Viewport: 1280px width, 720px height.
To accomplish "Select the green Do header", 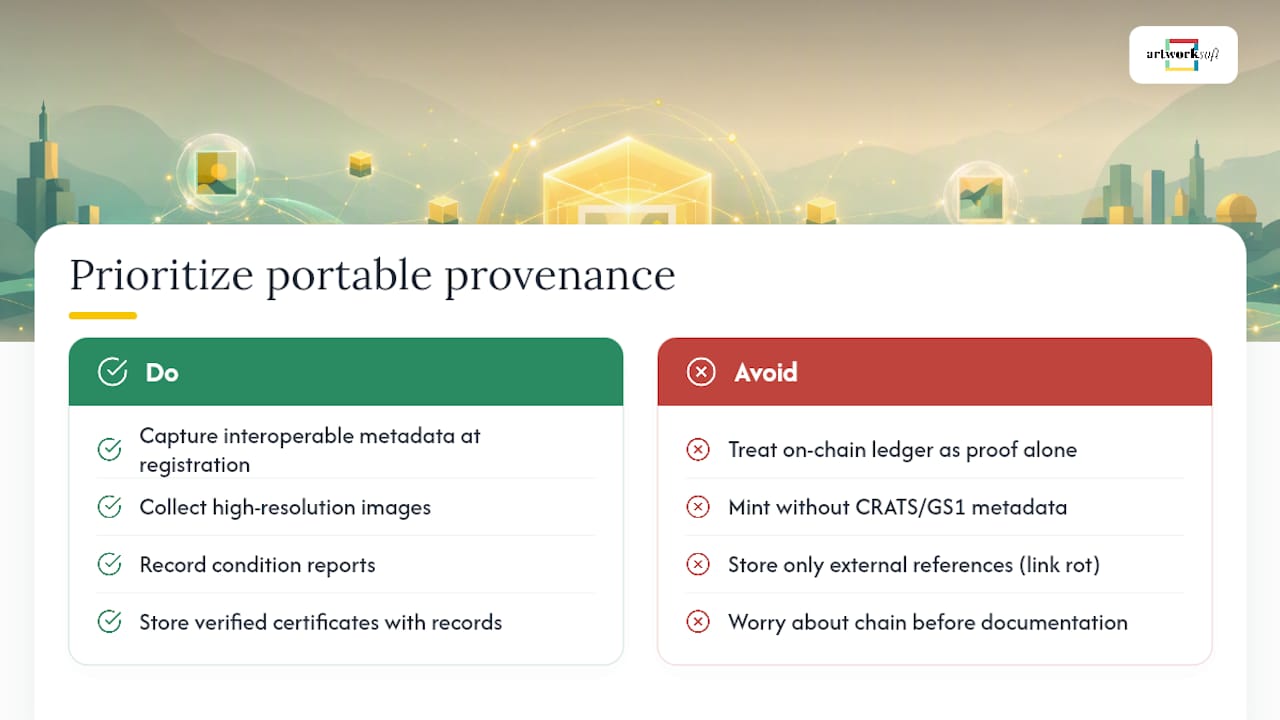I will (x=346, y=372).
